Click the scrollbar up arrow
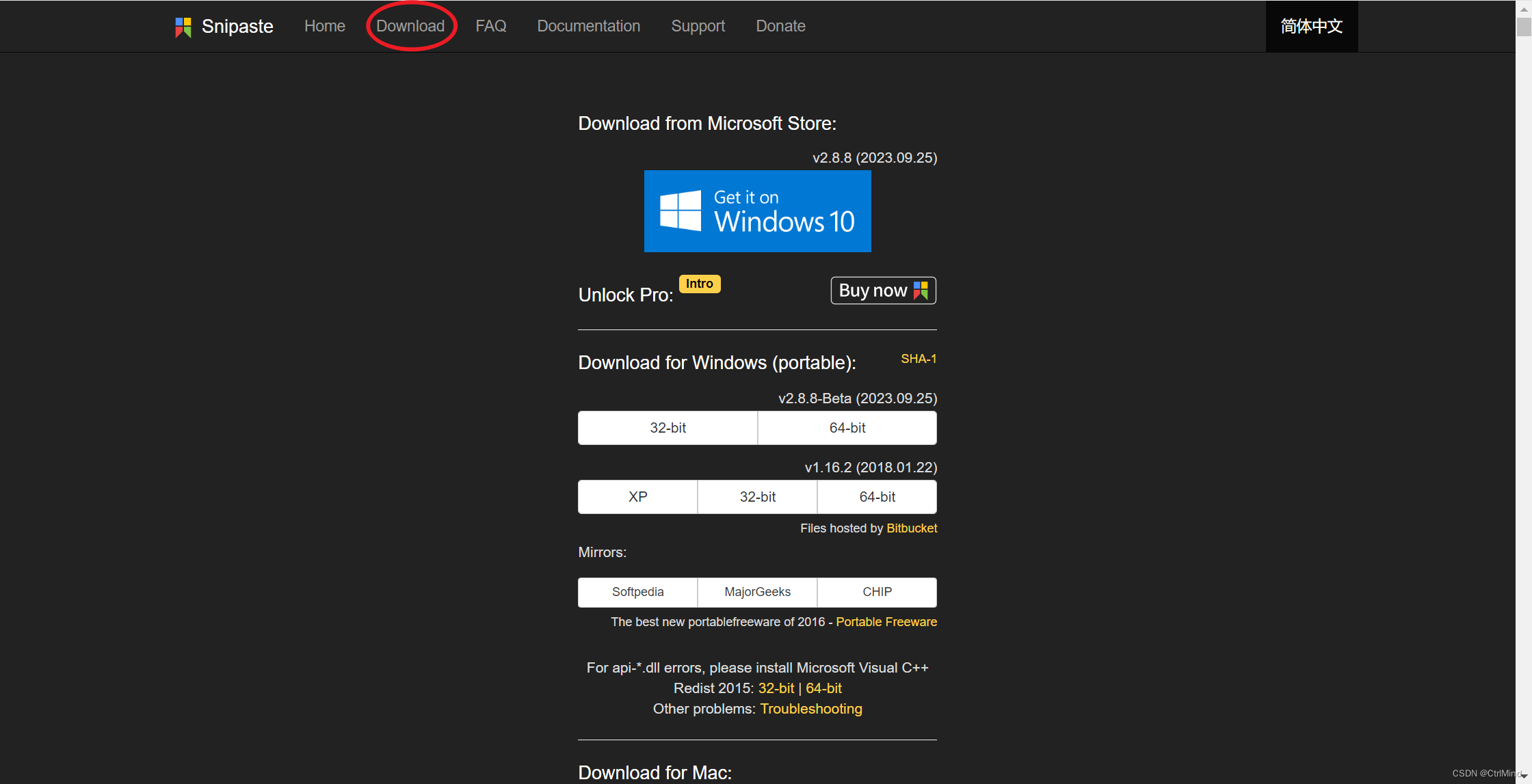Image resolution: width=1532 pixels, height=784 pixels. [x=1524, y=8]
